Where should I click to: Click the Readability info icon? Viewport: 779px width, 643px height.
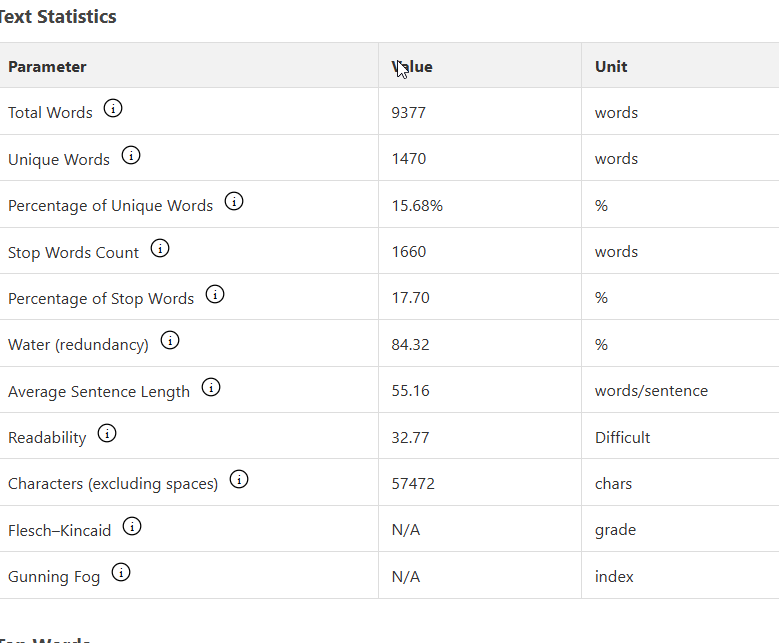tap(107, 433)
